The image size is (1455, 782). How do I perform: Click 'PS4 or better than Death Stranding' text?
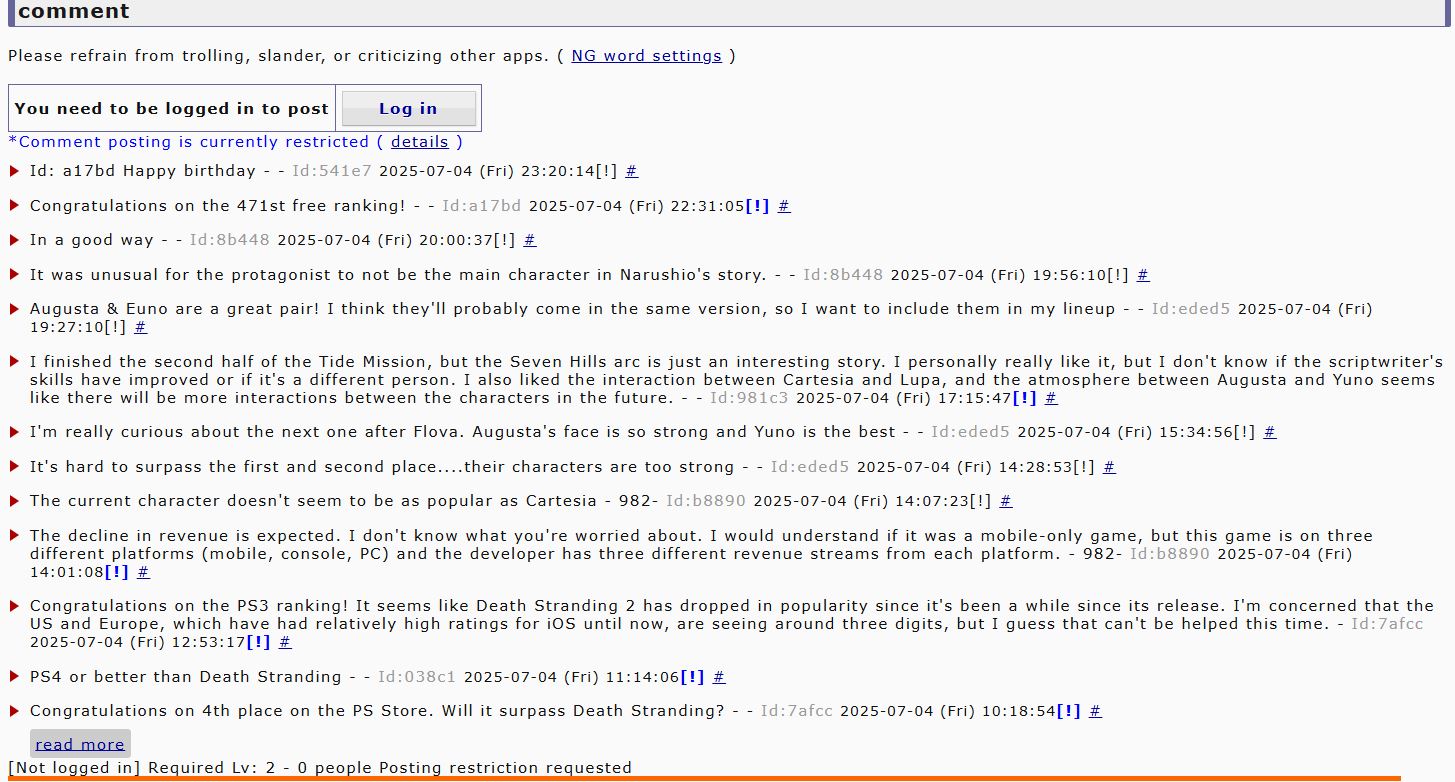(x=186, y=677)
